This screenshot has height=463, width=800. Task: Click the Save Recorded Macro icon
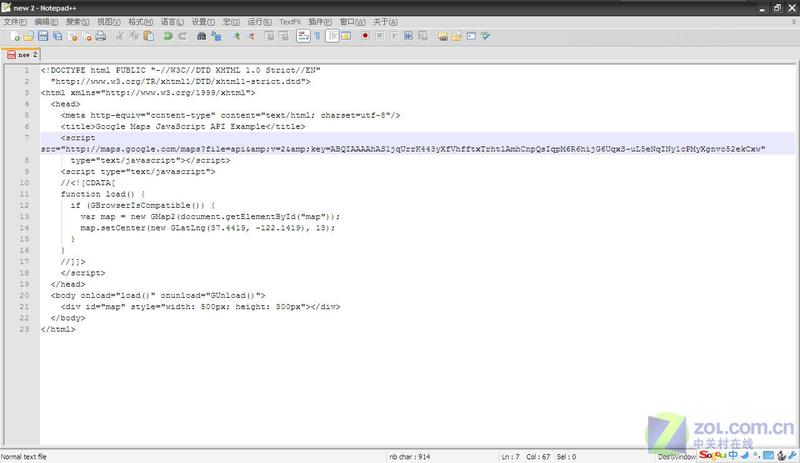coord(423,36)
